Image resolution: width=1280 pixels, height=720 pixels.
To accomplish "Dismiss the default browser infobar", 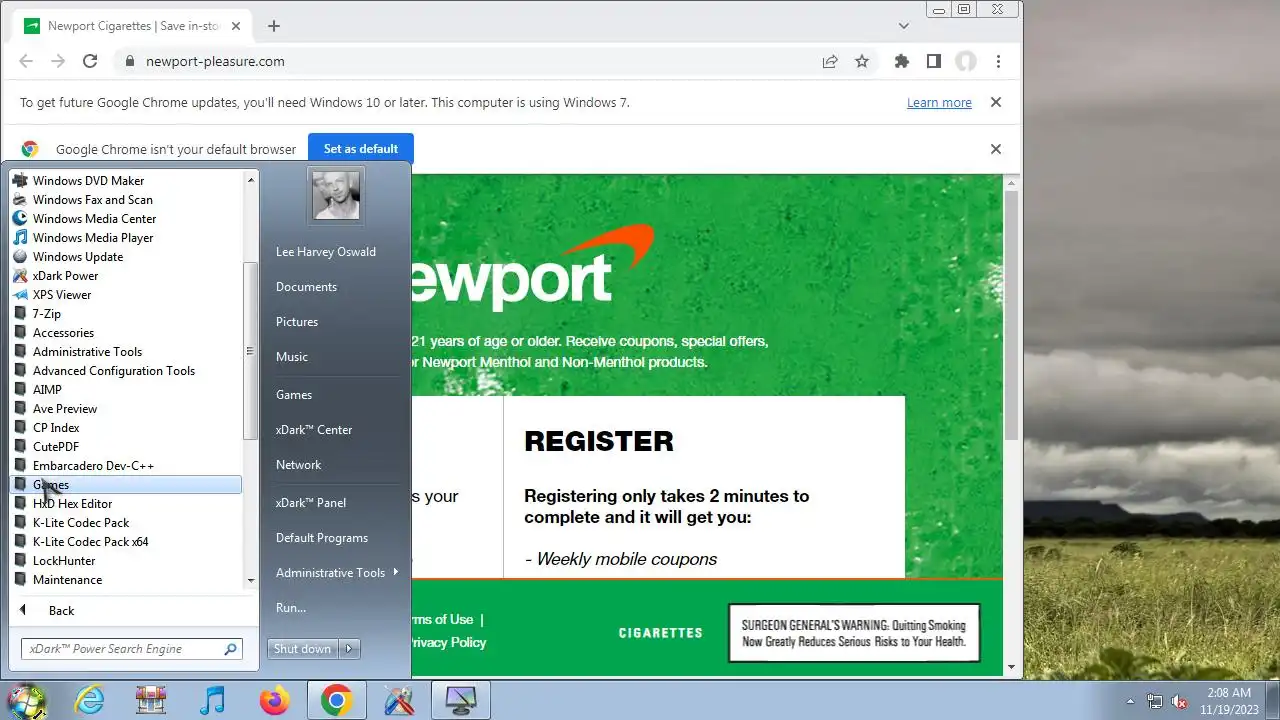I will (995, 149).
